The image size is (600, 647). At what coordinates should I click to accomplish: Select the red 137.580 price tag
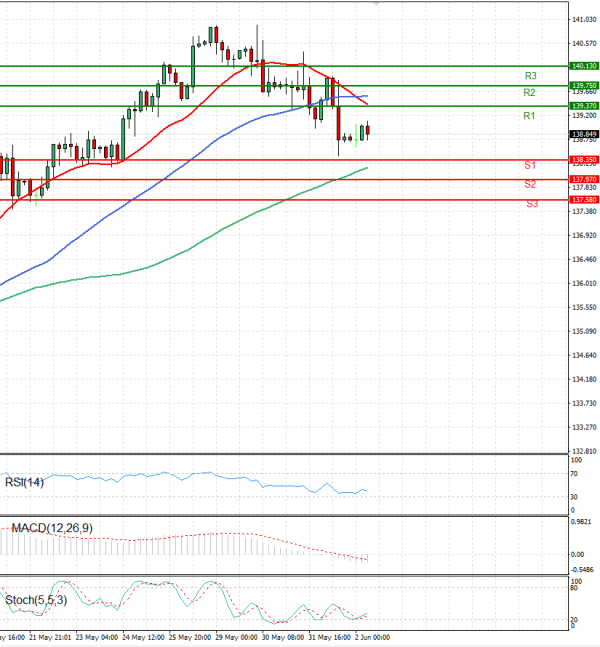pyautogui.click(x=584, y=200)
